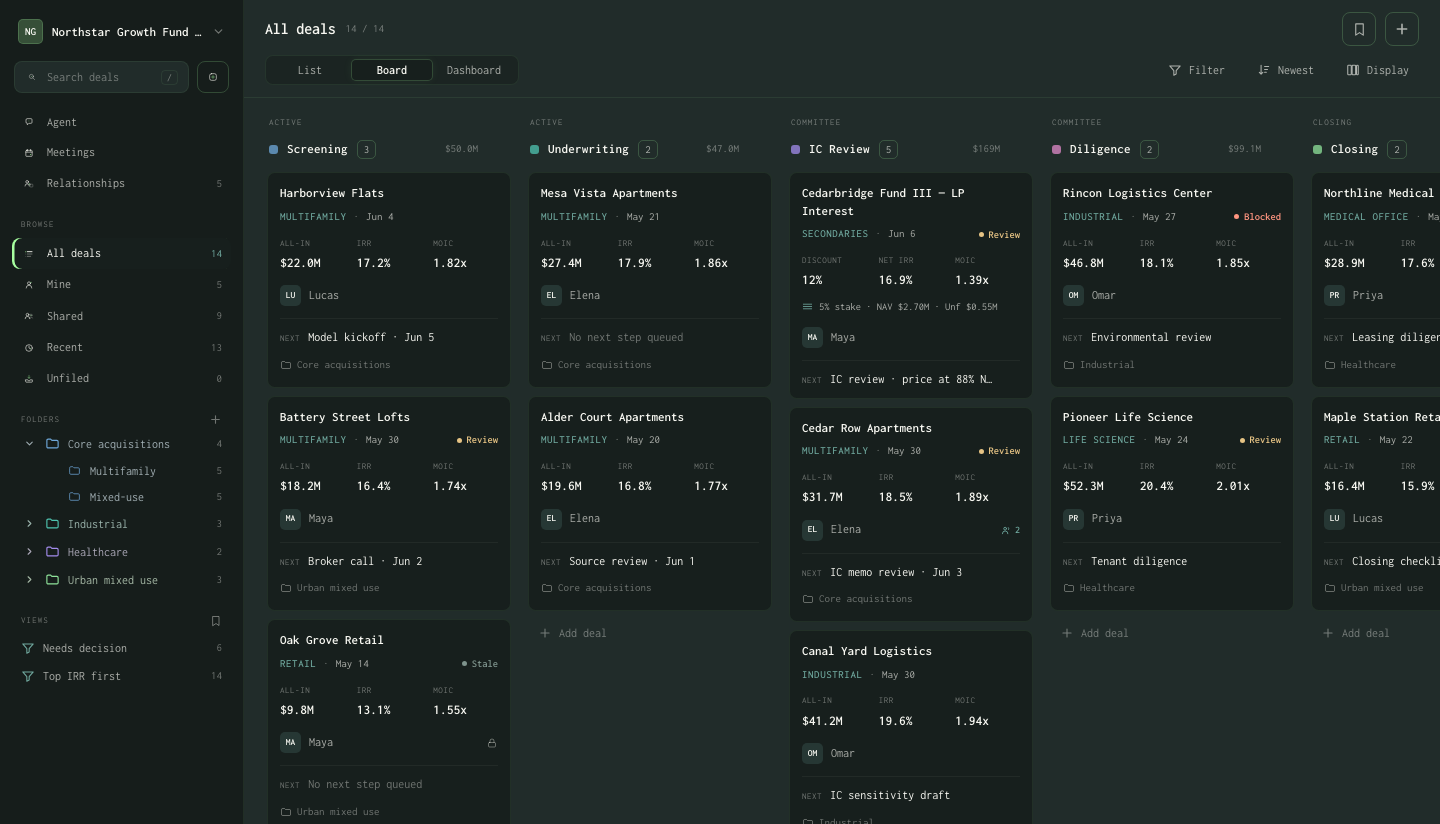
Task: Click the Screening column blue color dot
Action: coord(274,150)
